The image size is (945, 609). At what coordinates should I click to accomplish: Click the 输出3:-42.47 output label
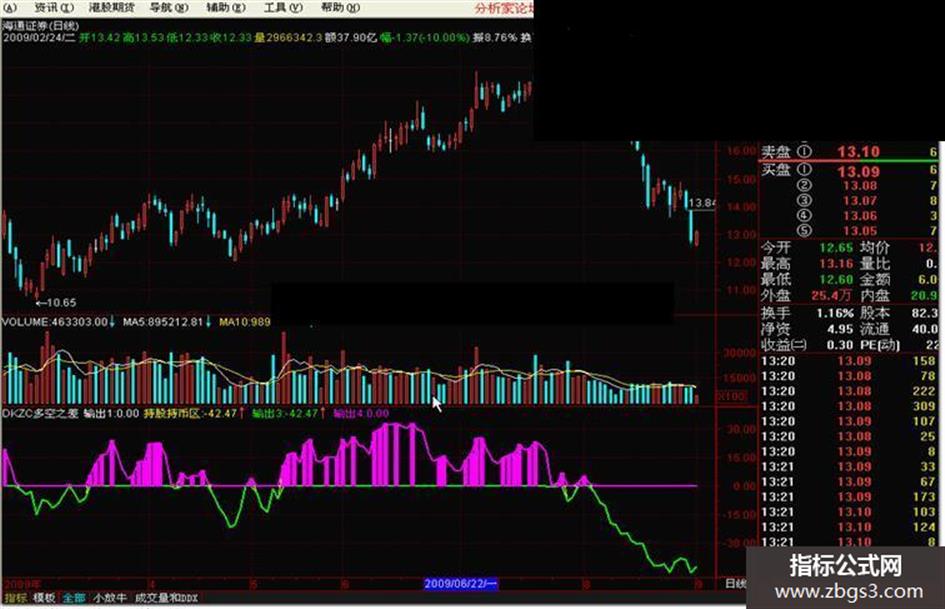pos(284,414)
